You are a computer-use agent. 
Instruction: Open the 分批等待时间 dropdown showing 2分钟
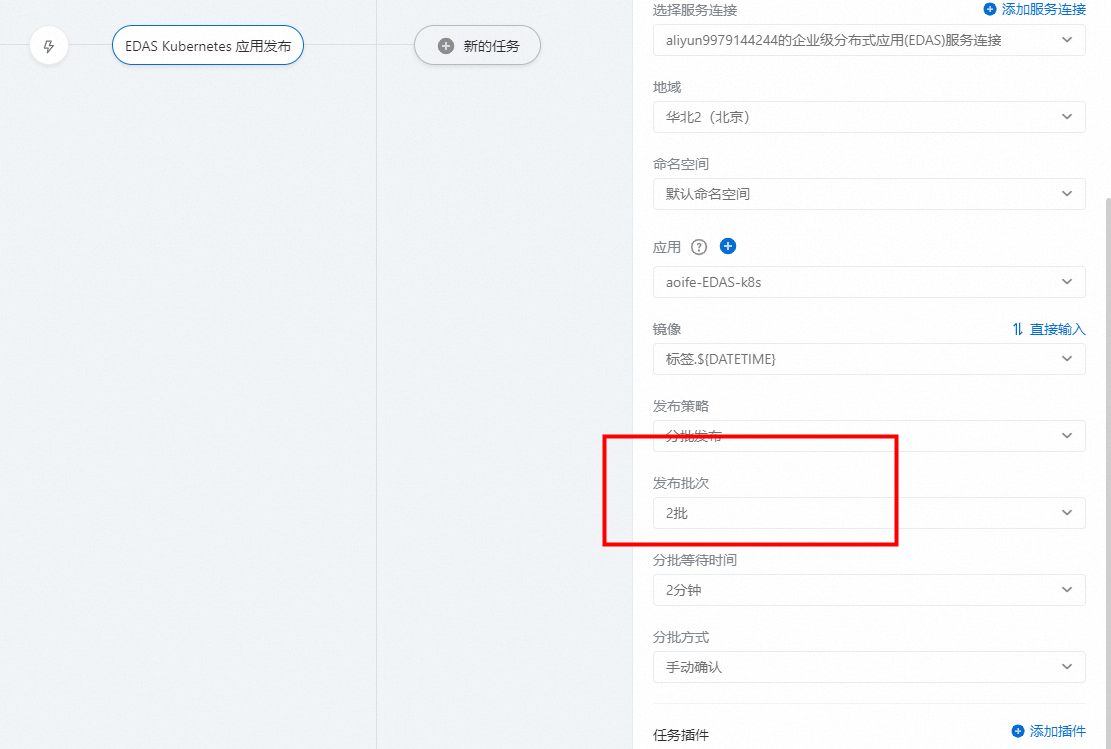pos(869,590)
